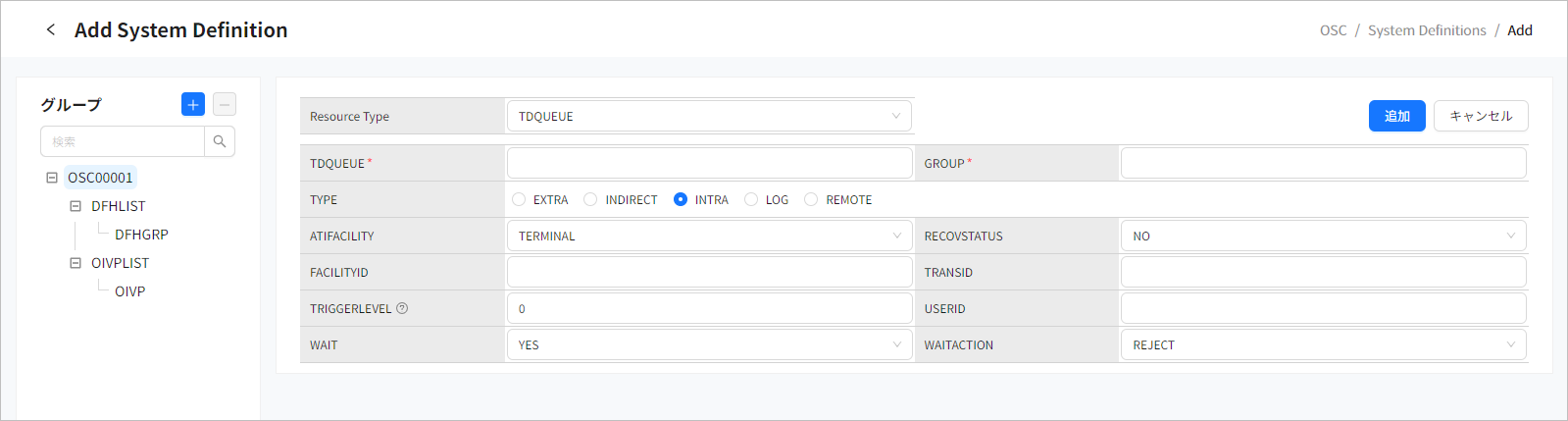
Task: Expand the WAITACTION dropdown
Action: click(1322, 344)
